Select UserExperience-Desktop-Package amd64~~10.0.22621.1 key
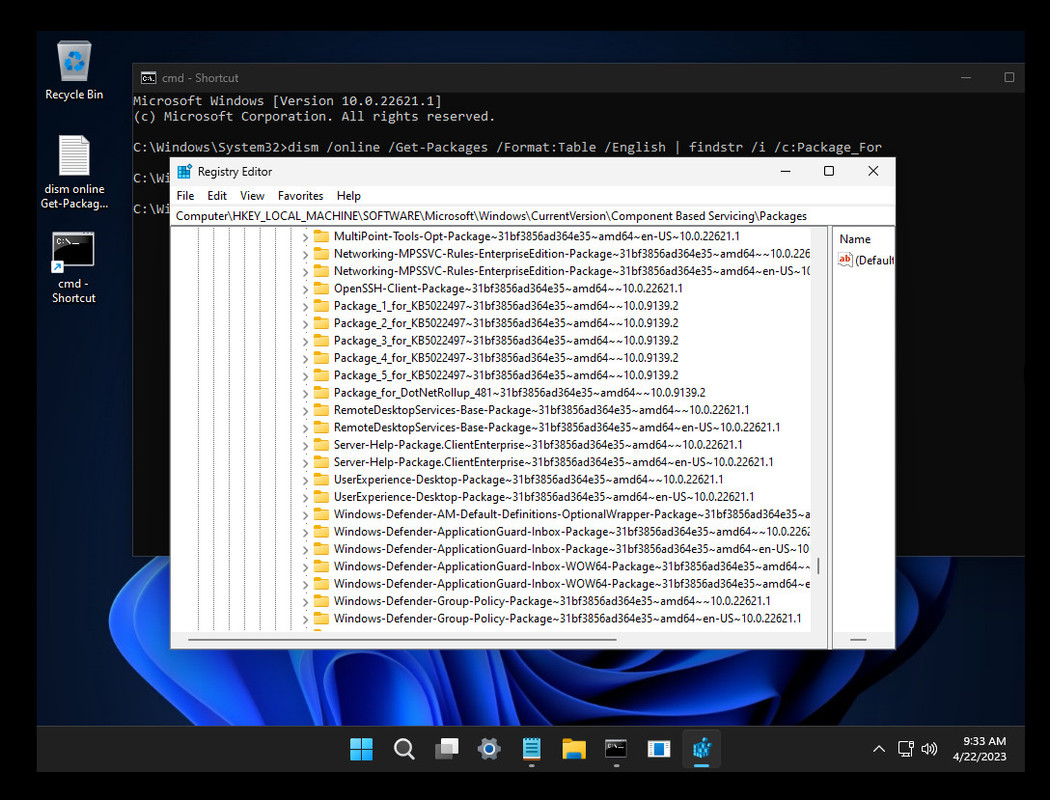Screen dimensions: 1050x800 click(528, 479)
